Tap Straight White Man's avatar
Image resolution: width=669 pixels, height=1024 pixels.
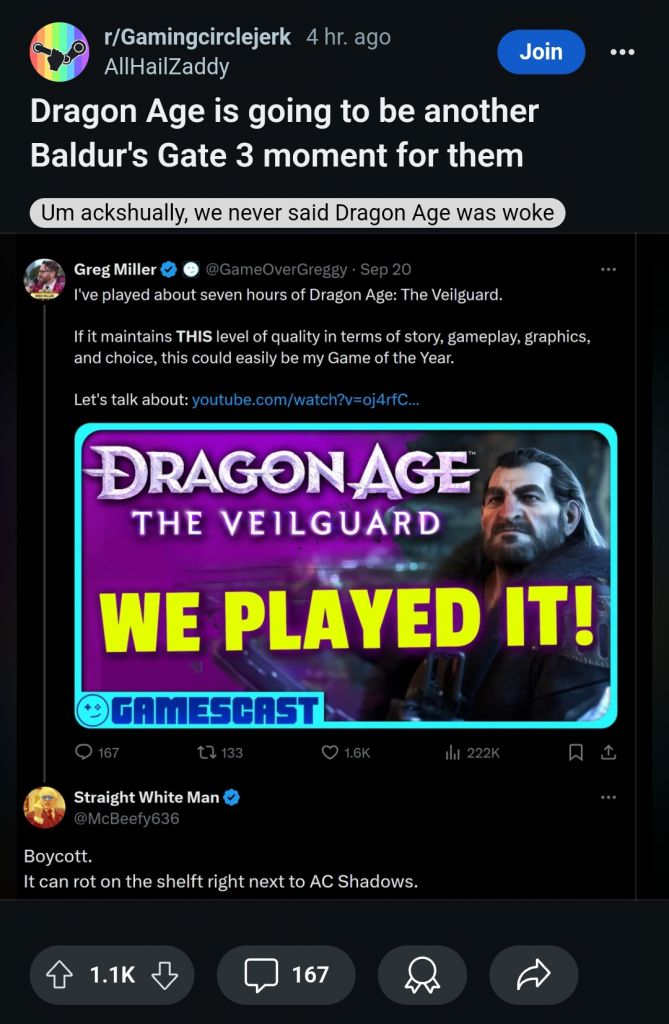coord(44,807)
